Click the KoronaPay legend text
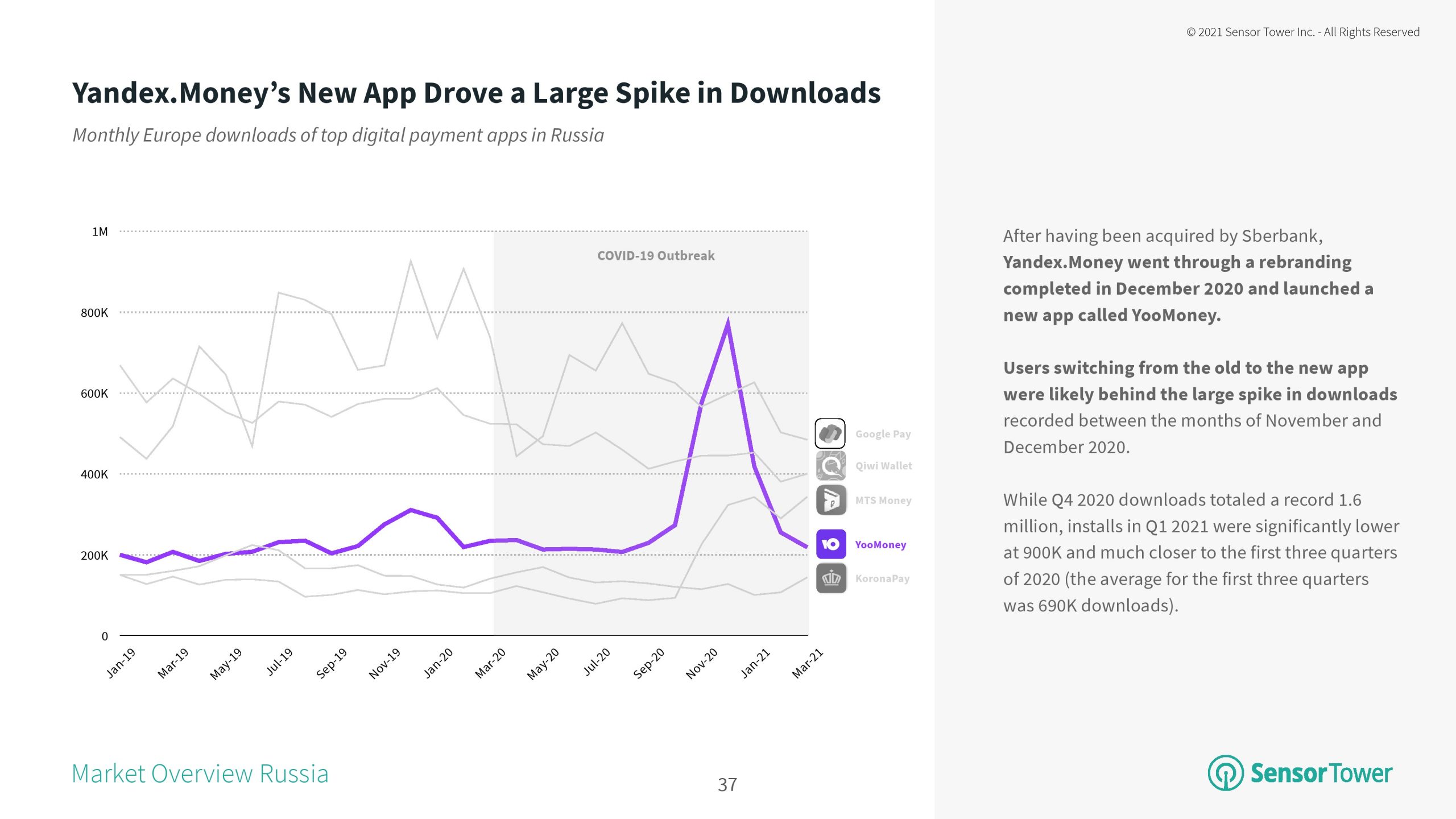 [x=882, y=578]
